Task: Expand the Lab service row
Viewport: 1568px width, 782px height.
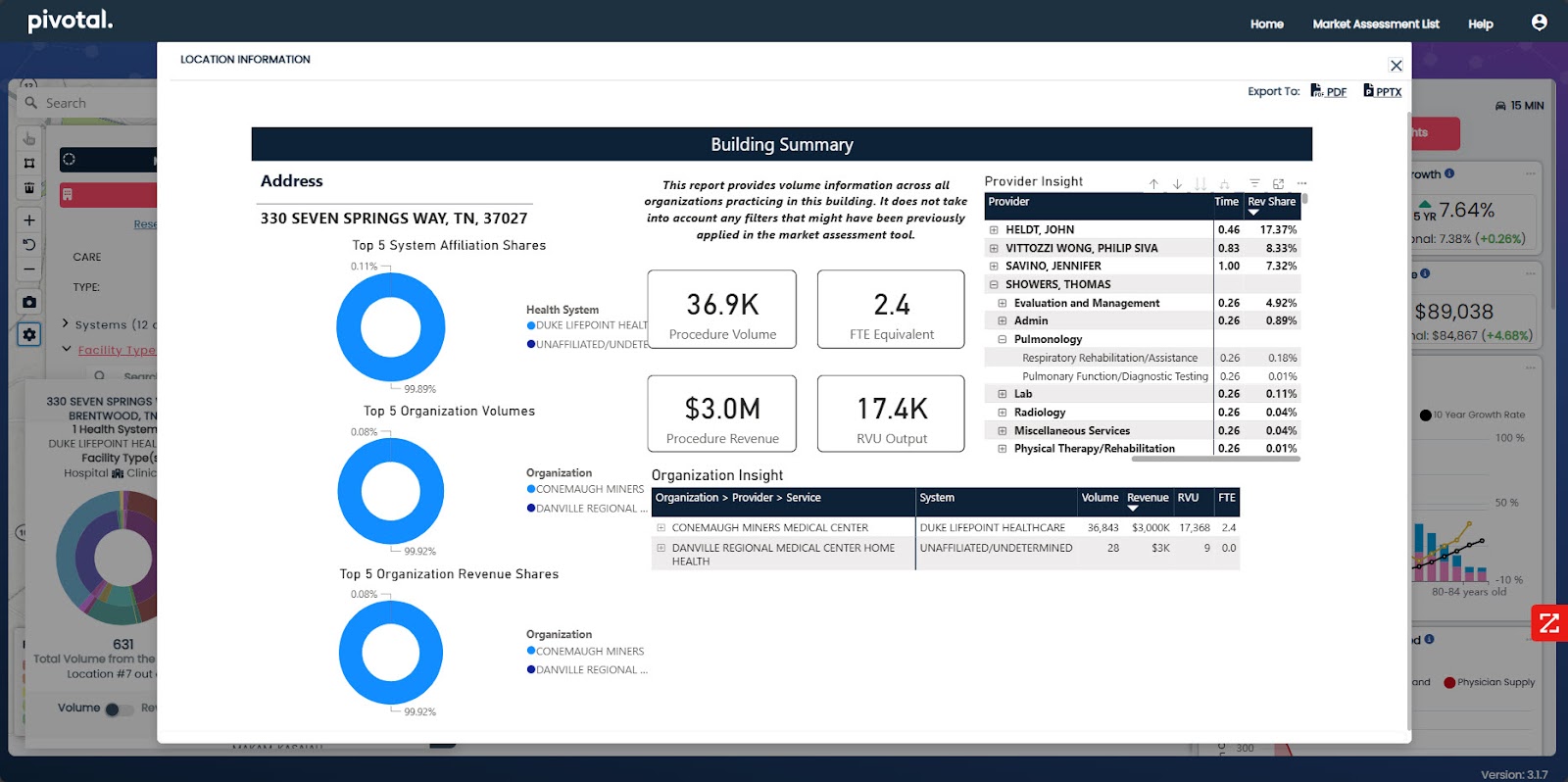Action: click(1003, 394)
